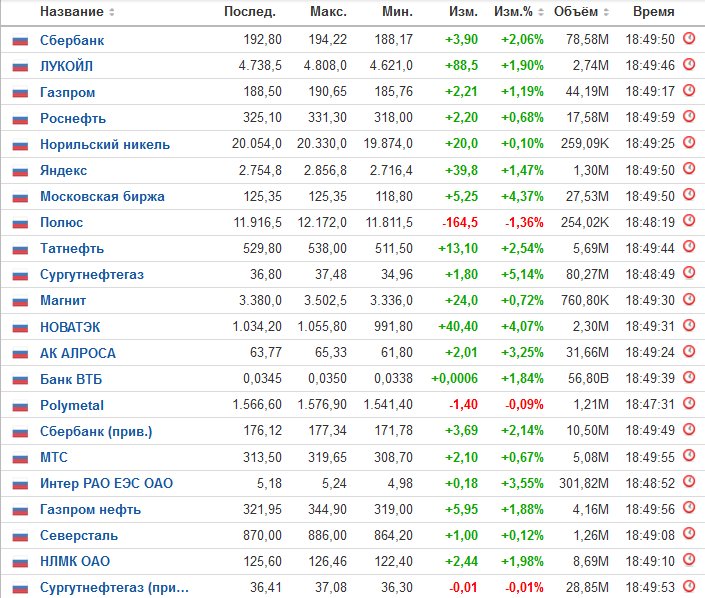Click the clock icon in НОВАТЭК row
Viewport: 705px width, 598px height.
(x=689, y=325)
